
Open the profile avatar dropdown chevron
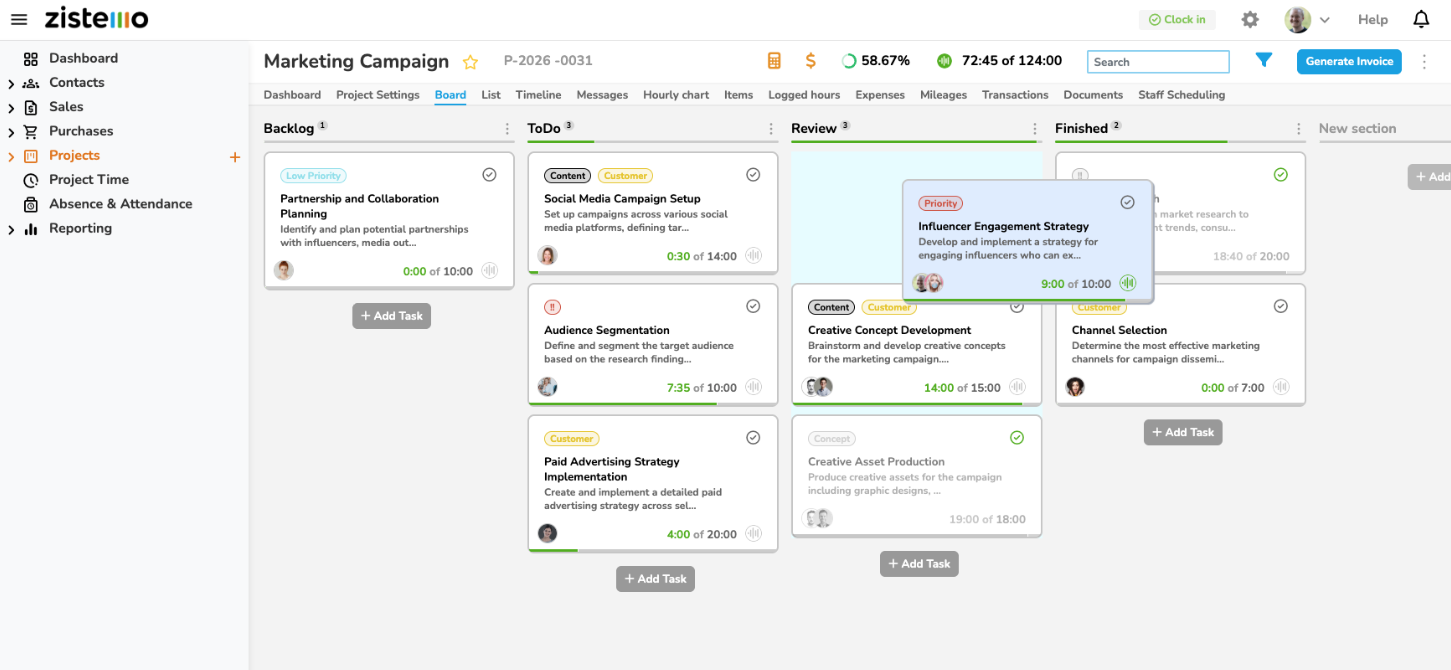pos(1324,19)
